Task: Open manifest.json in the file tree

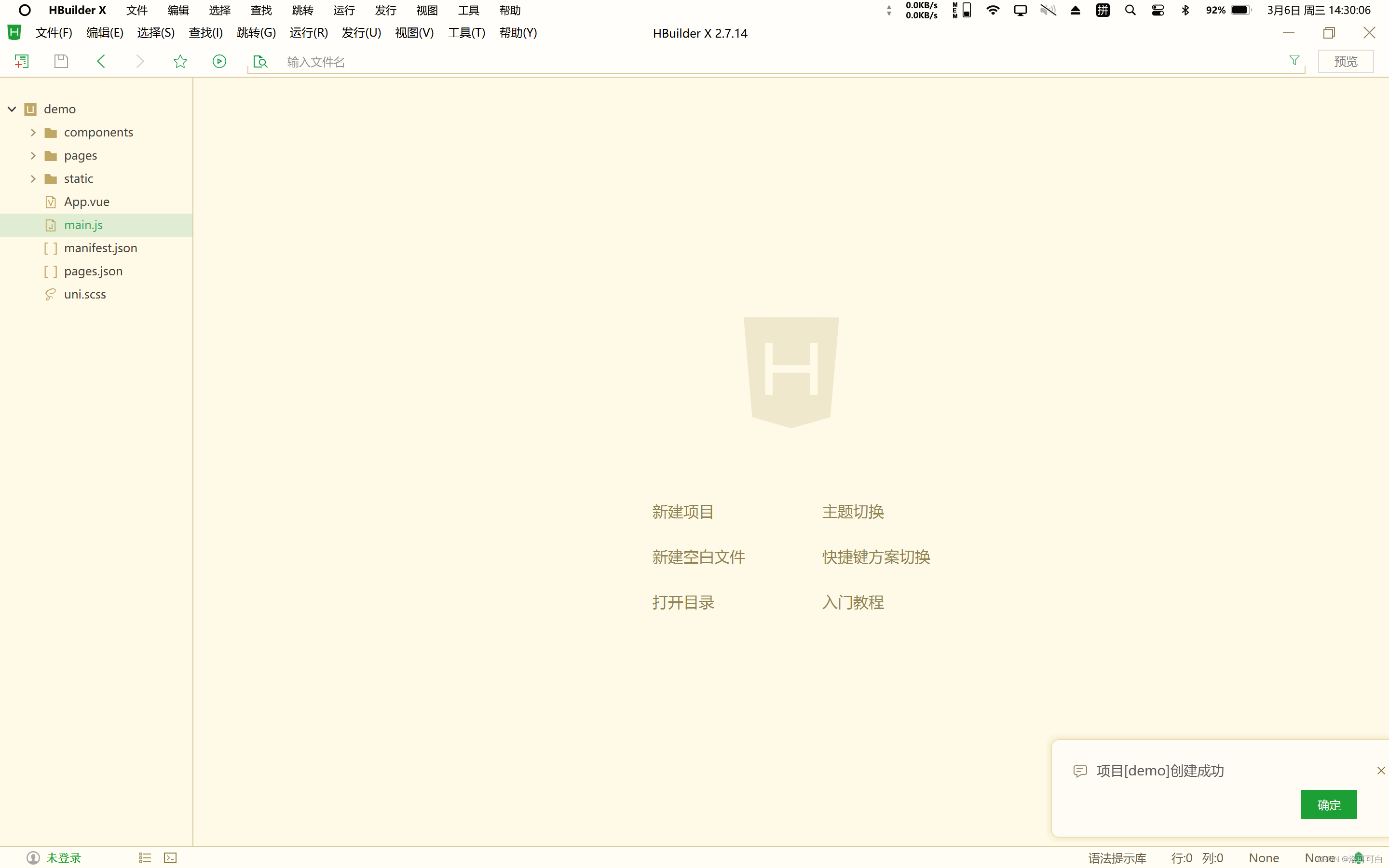Action: pos(100,248)
